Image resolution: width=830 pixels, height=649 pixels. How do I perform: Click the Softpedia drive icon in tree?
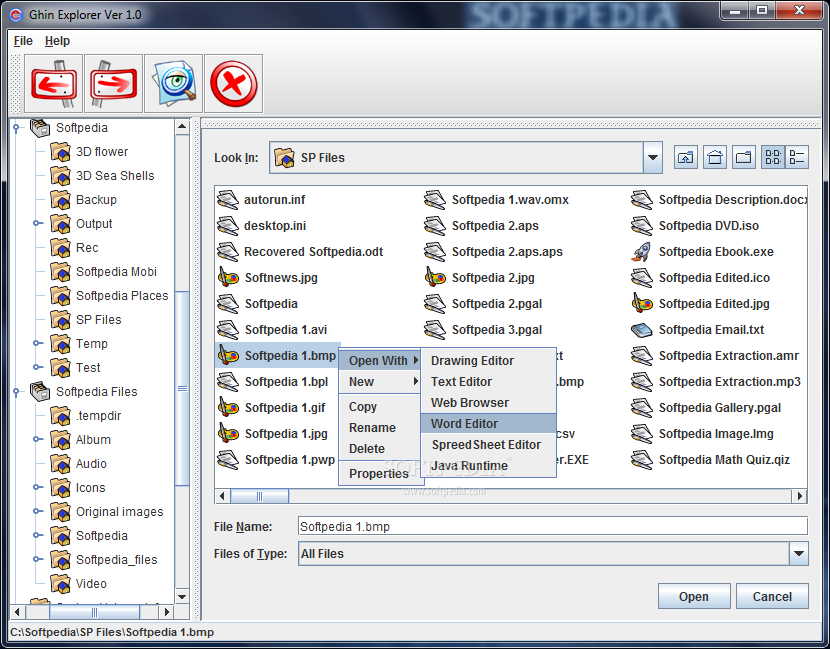(x=40, y=128)
